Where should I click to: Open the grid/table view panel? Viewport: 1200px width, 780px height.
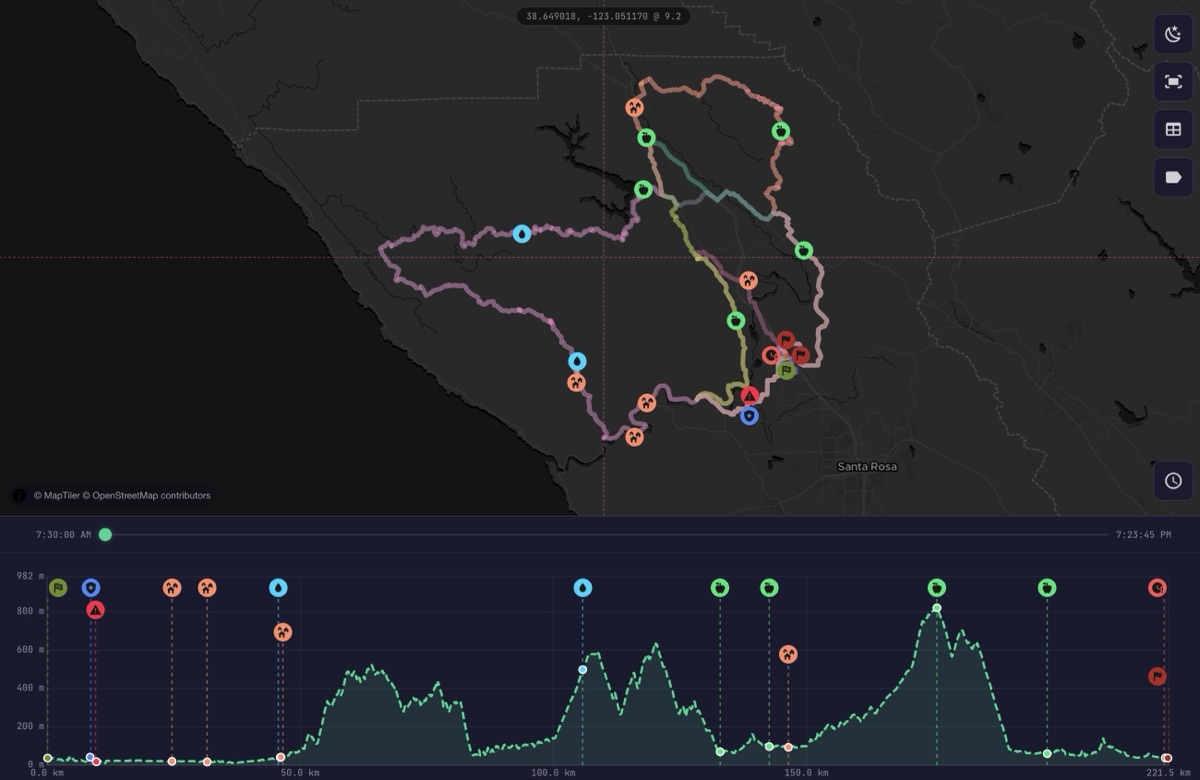(x=1172, y=129)
